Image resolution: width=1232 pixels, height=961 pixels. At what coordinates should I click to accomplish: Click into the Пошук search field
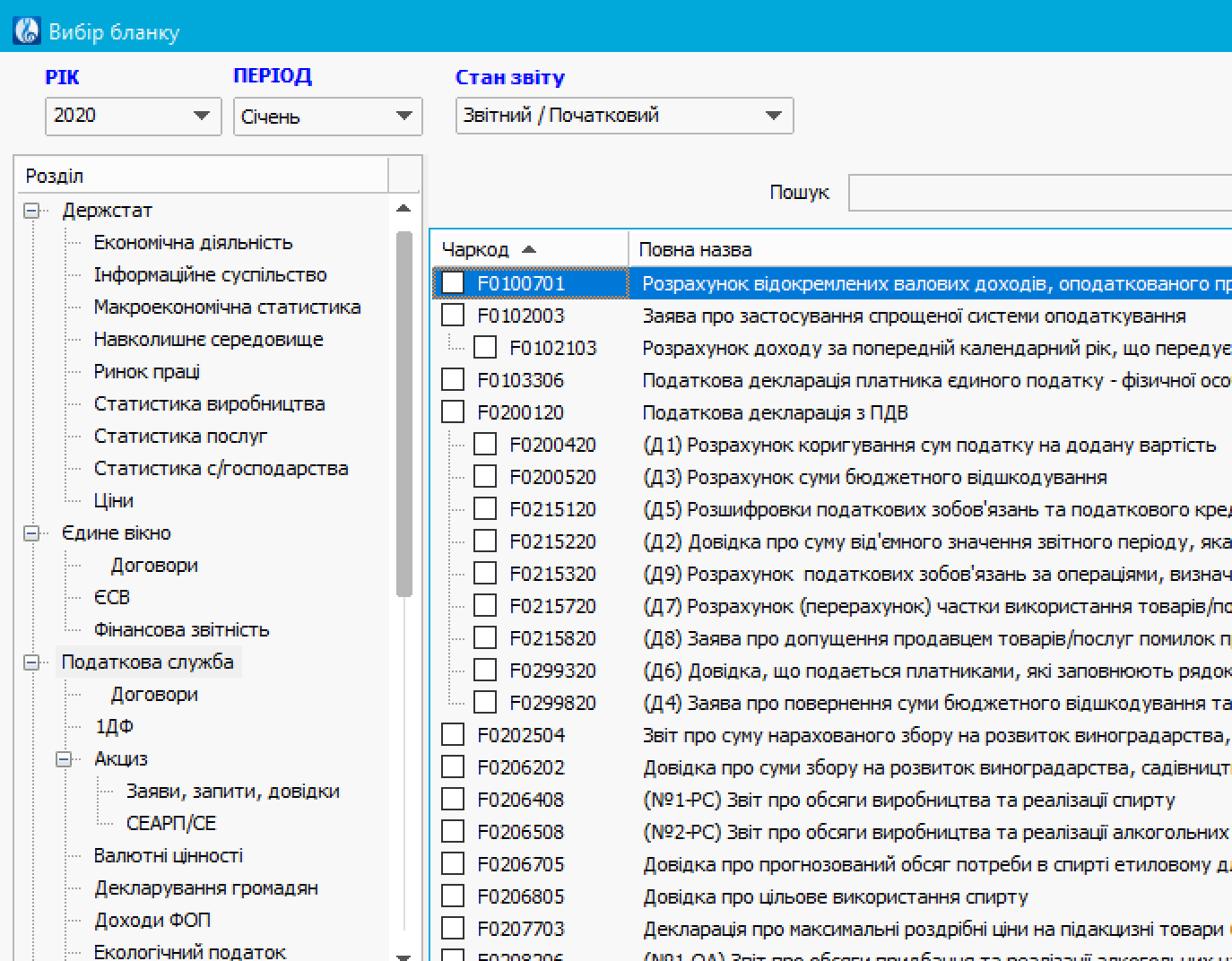coord(1040,193)
